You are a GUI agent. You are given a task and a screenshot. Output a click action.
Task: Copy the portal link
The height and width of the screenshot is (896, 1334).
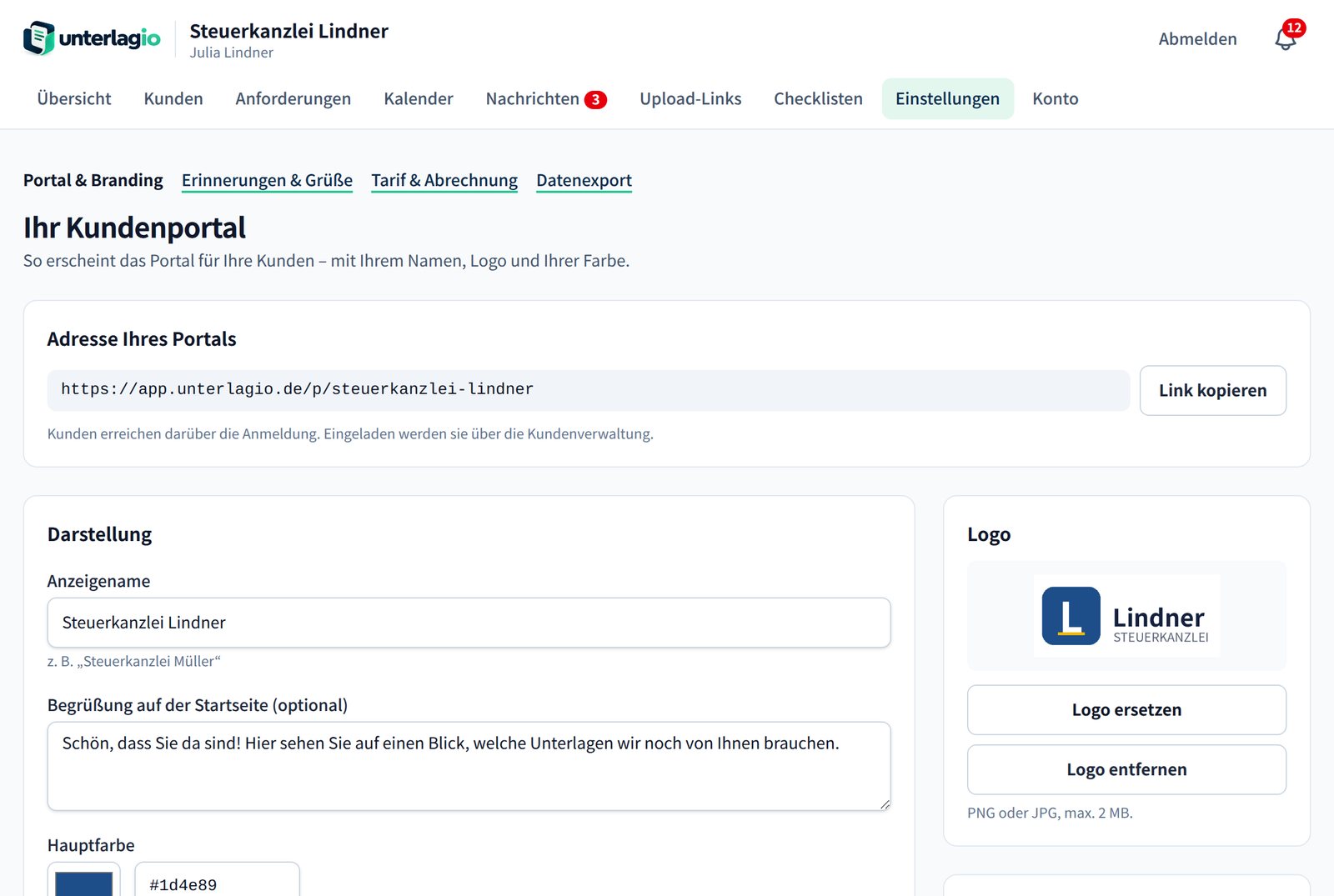(x=1213, y=390)
